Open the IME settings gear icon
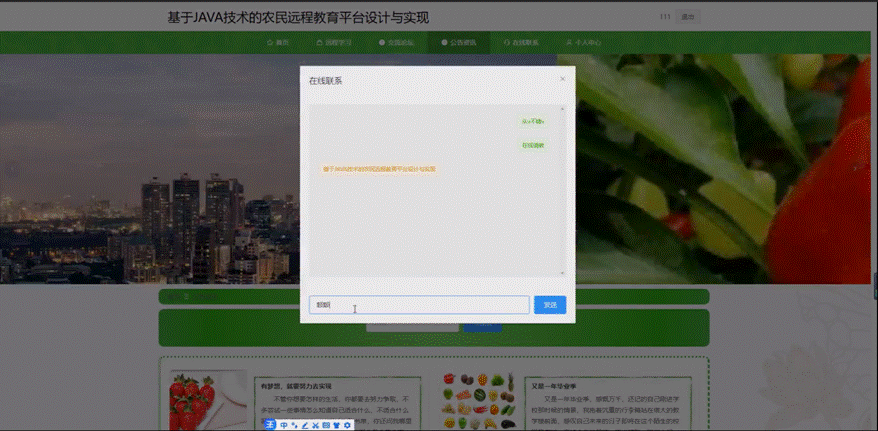 [x=347, y=425]
